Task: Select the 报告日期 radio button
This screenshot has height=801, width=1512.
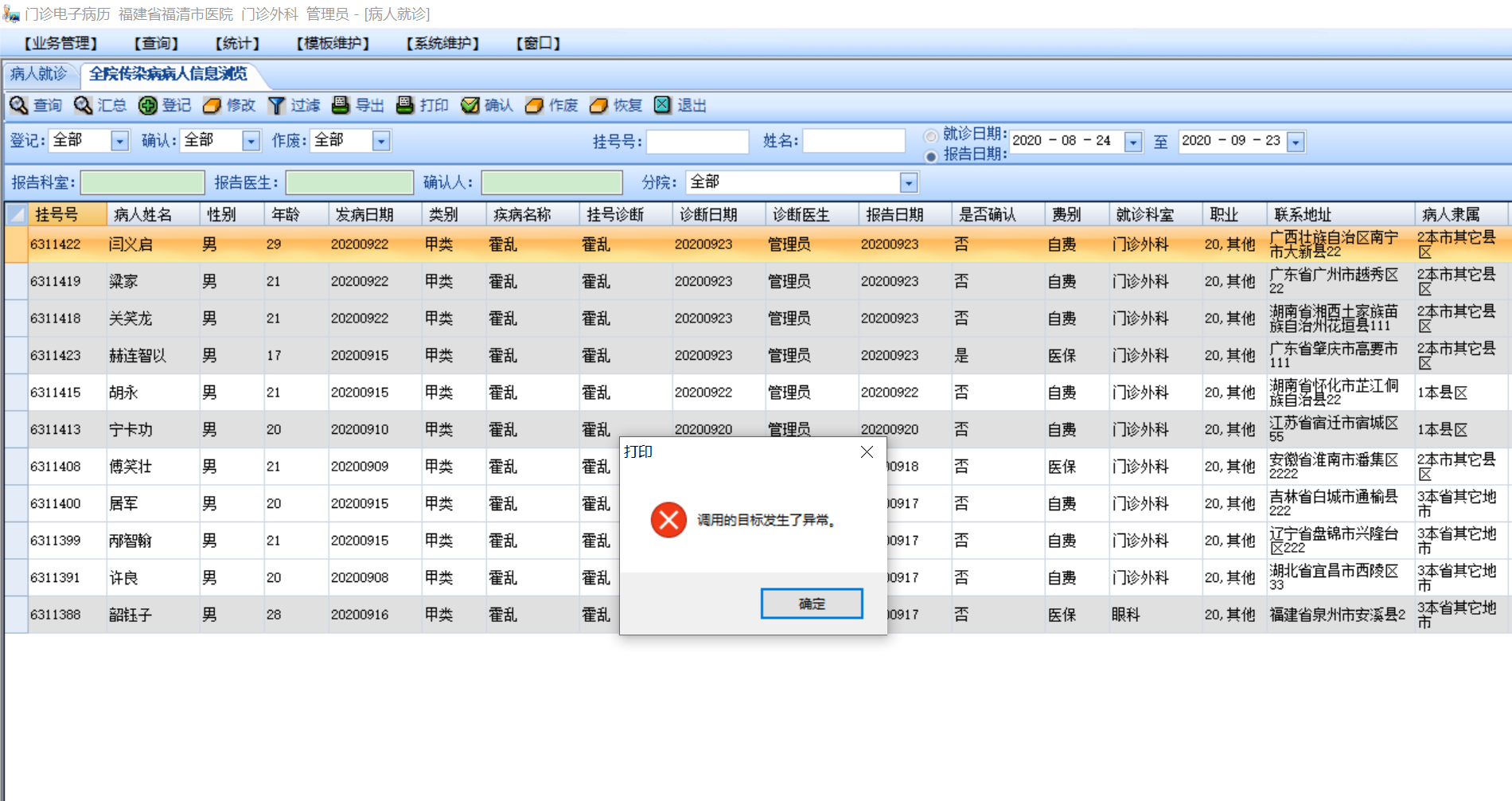Action: click(931, 156)
